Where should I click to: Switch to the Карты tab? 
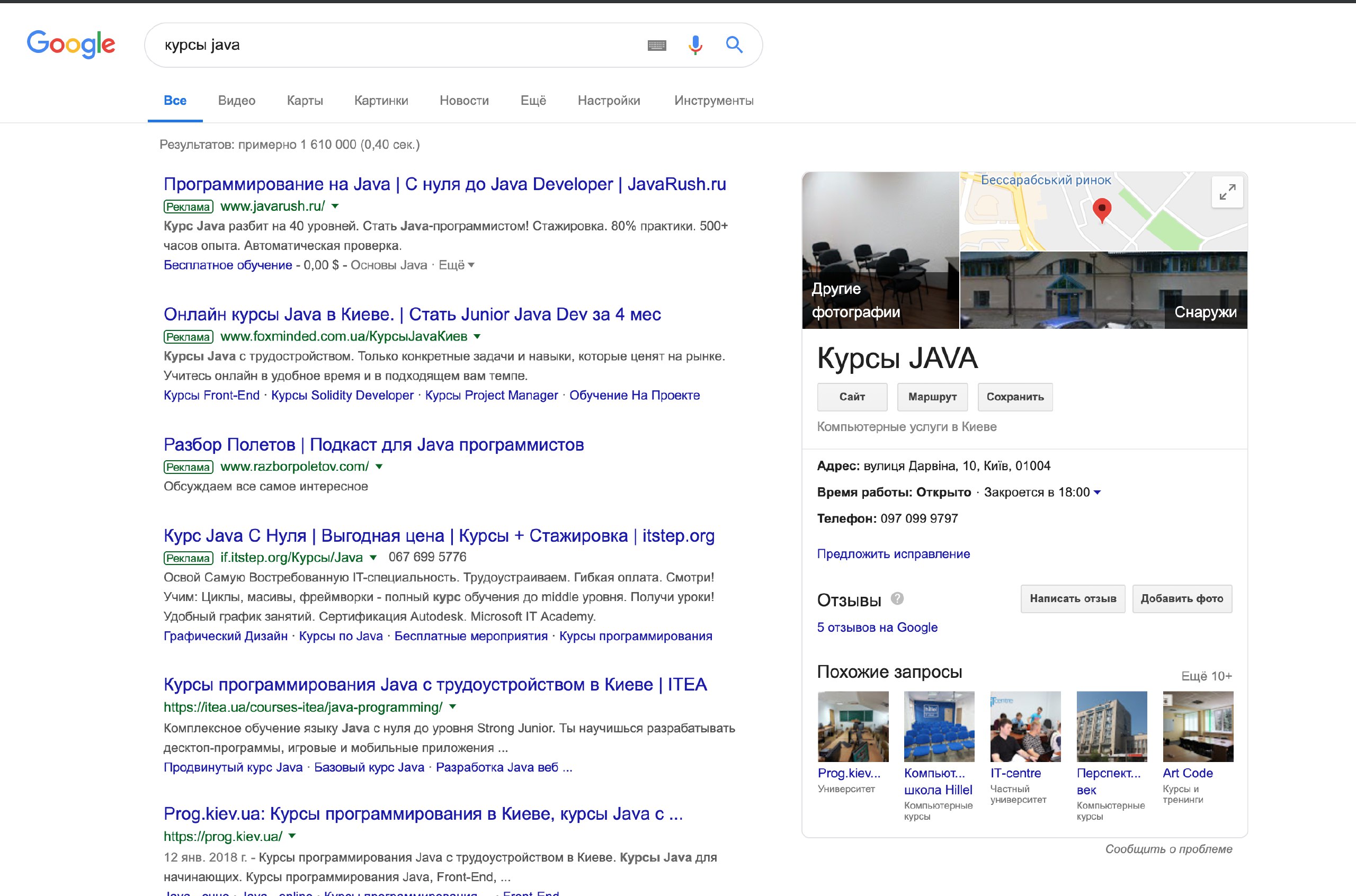click(305, 101)
